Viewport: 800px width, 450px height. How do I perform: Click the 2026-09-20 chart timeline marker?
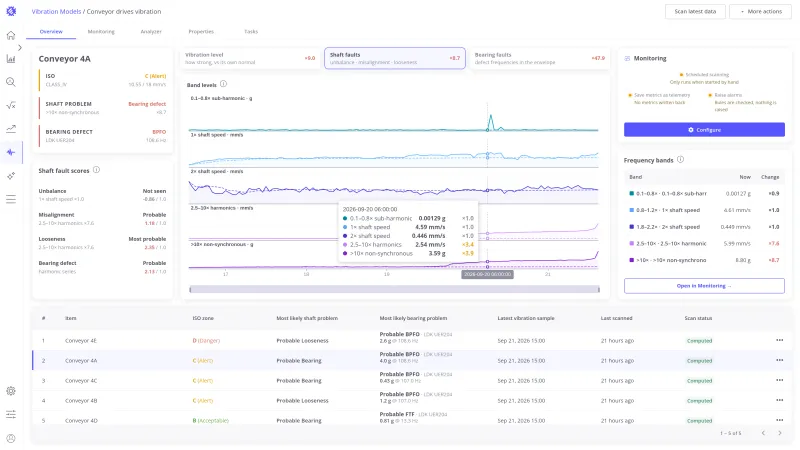[x=487, y=274]
